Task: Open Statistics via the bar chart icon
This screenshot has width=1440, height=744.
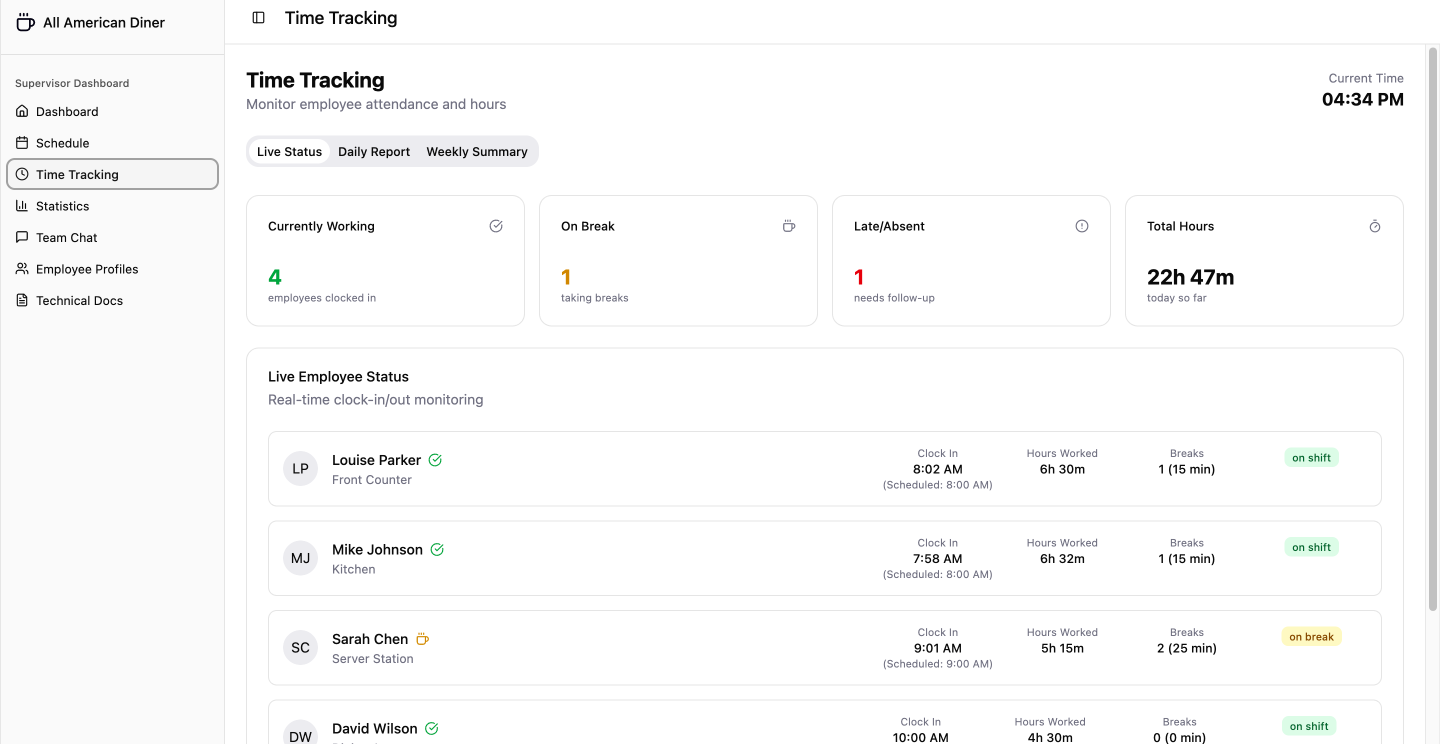Action: coord(21,205)
